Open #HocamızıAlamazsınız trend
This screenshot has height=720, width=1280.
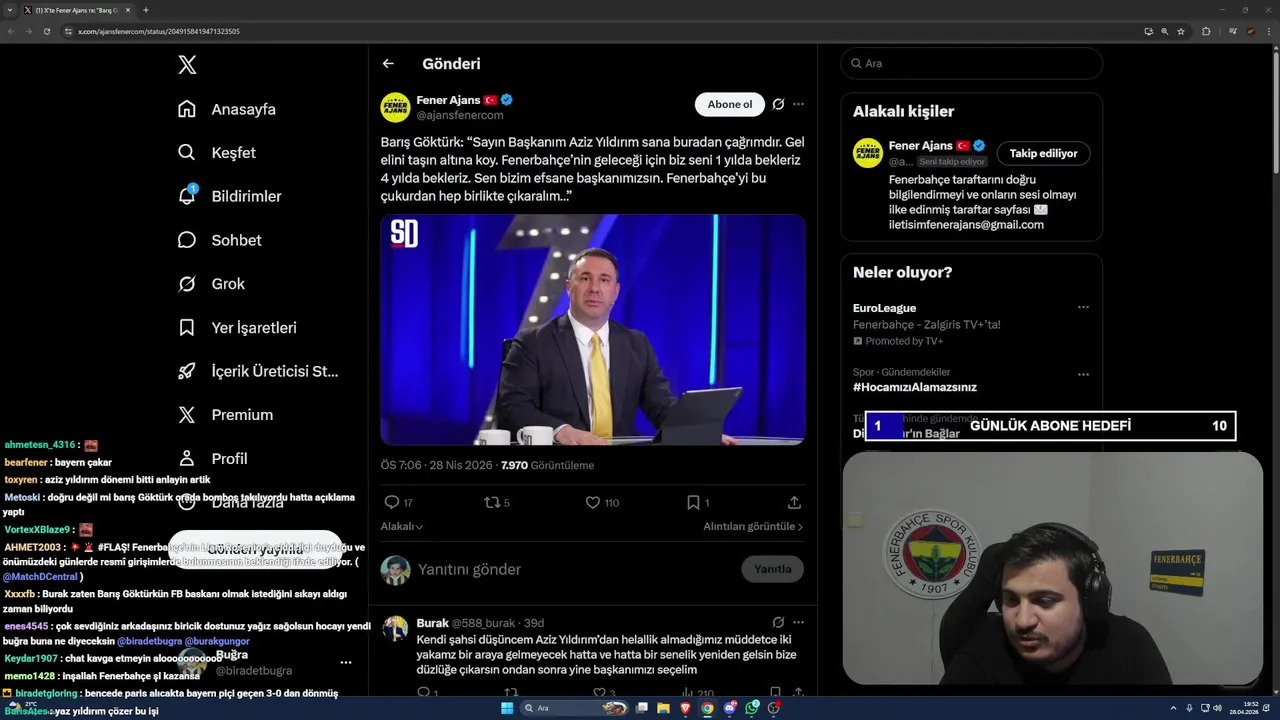coord(914,387)
